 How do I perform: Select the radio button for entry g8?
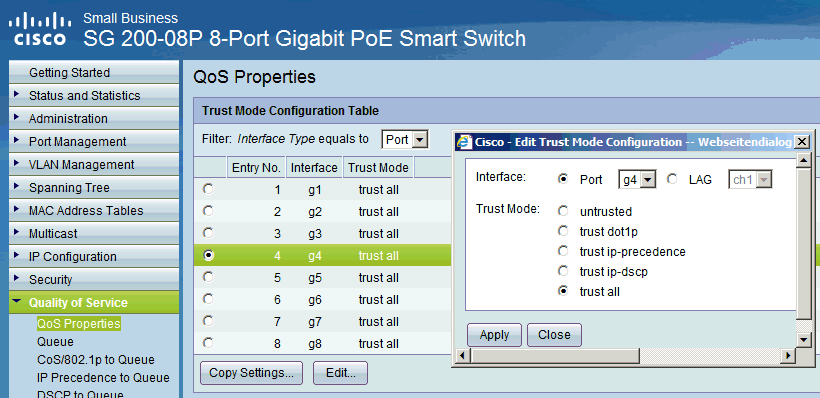pyautogui.click(x=208, y=343)
